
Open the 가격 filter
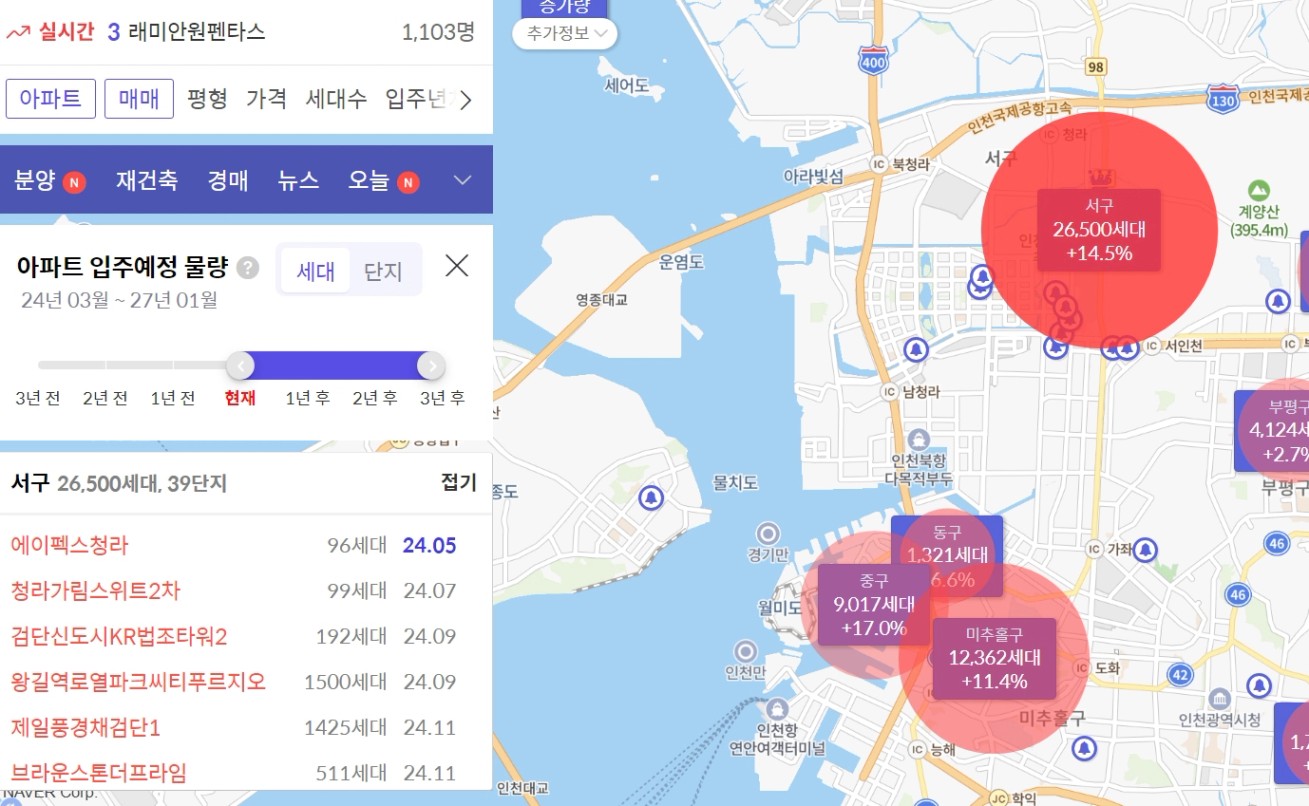click(x=266, y=99)
